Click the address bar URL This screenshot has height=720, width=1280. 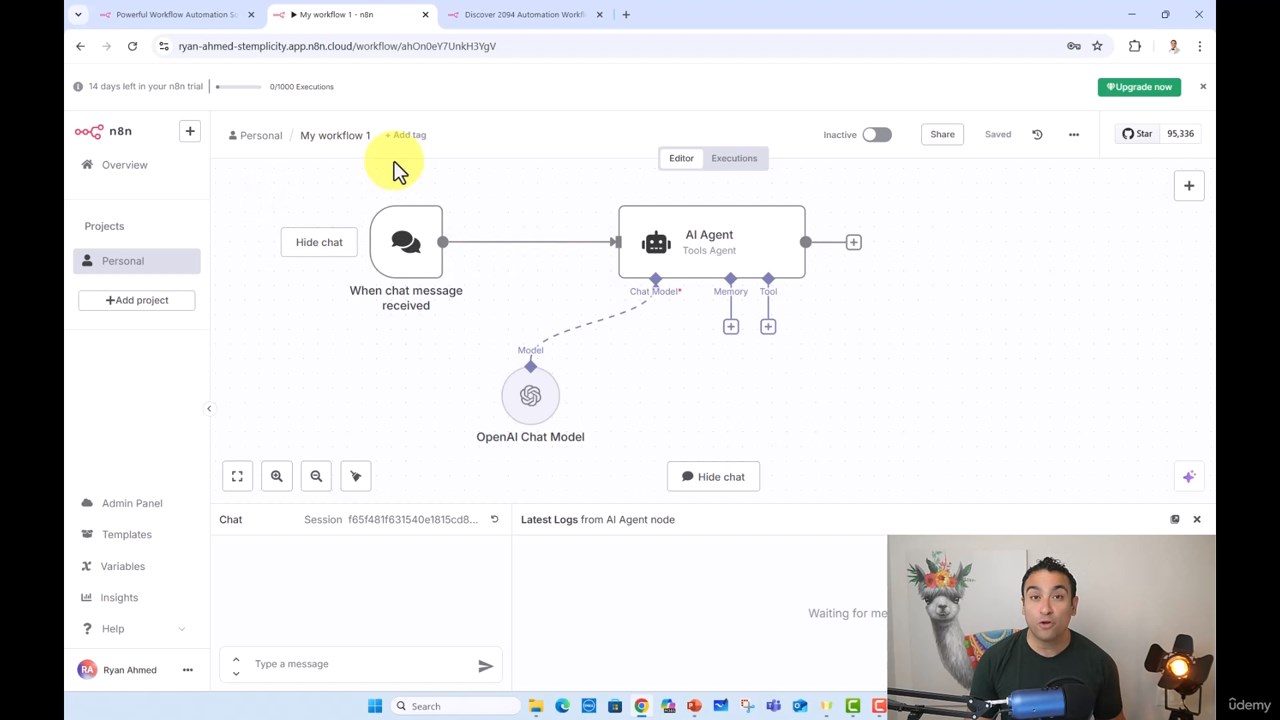pos(337,46)
